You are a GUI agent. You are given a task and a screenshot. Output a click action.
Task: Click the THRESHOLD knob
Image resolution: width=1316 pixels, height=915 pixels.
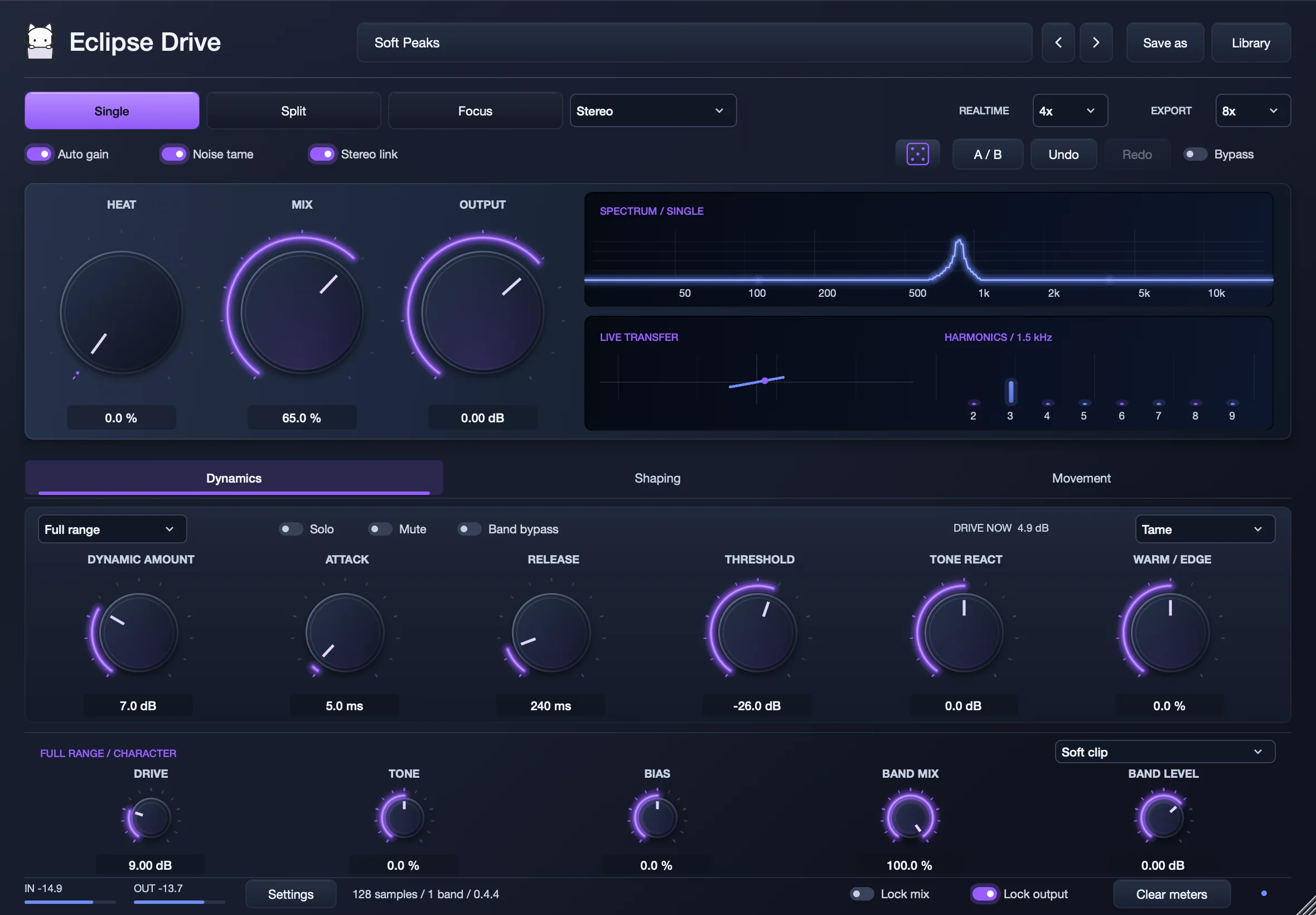click(757, 632)
